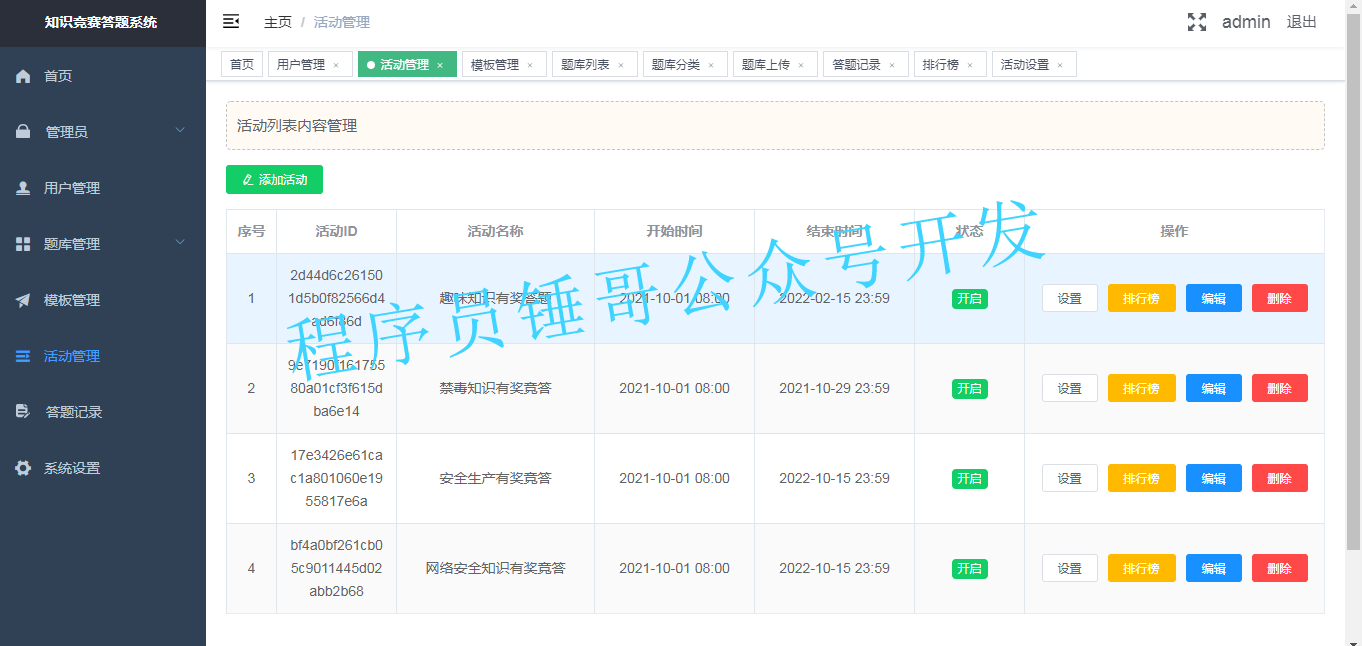Click the 开启 status badge for 安全生产有奖竞答
This screenshot has height=646, width=1362.
(969, 478)
